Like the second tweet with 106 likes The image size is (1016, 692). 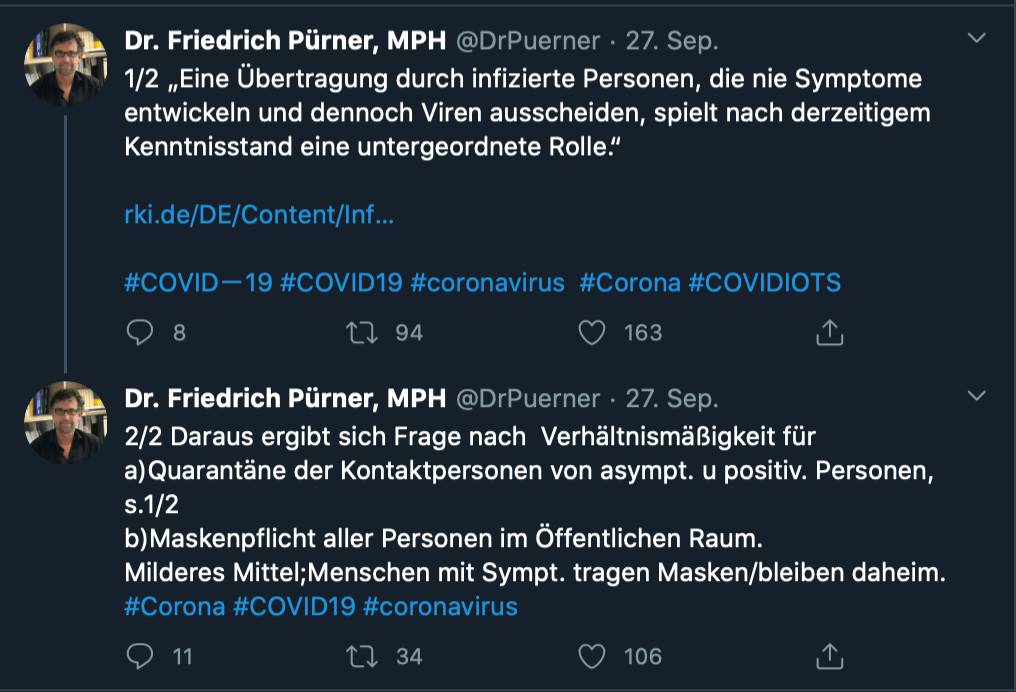click(x=592, y=656)
